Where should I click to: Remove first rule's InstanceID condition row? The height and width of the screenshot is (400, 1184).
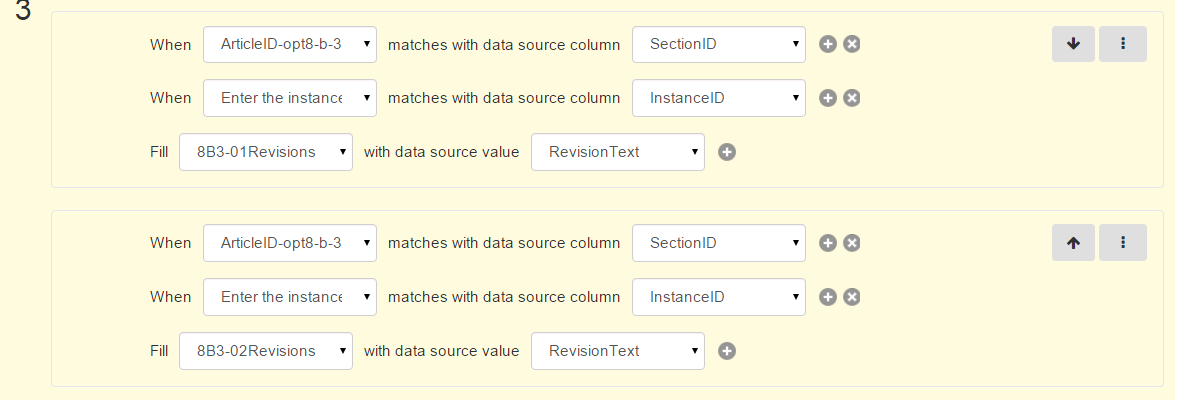[x=852, y=98]
